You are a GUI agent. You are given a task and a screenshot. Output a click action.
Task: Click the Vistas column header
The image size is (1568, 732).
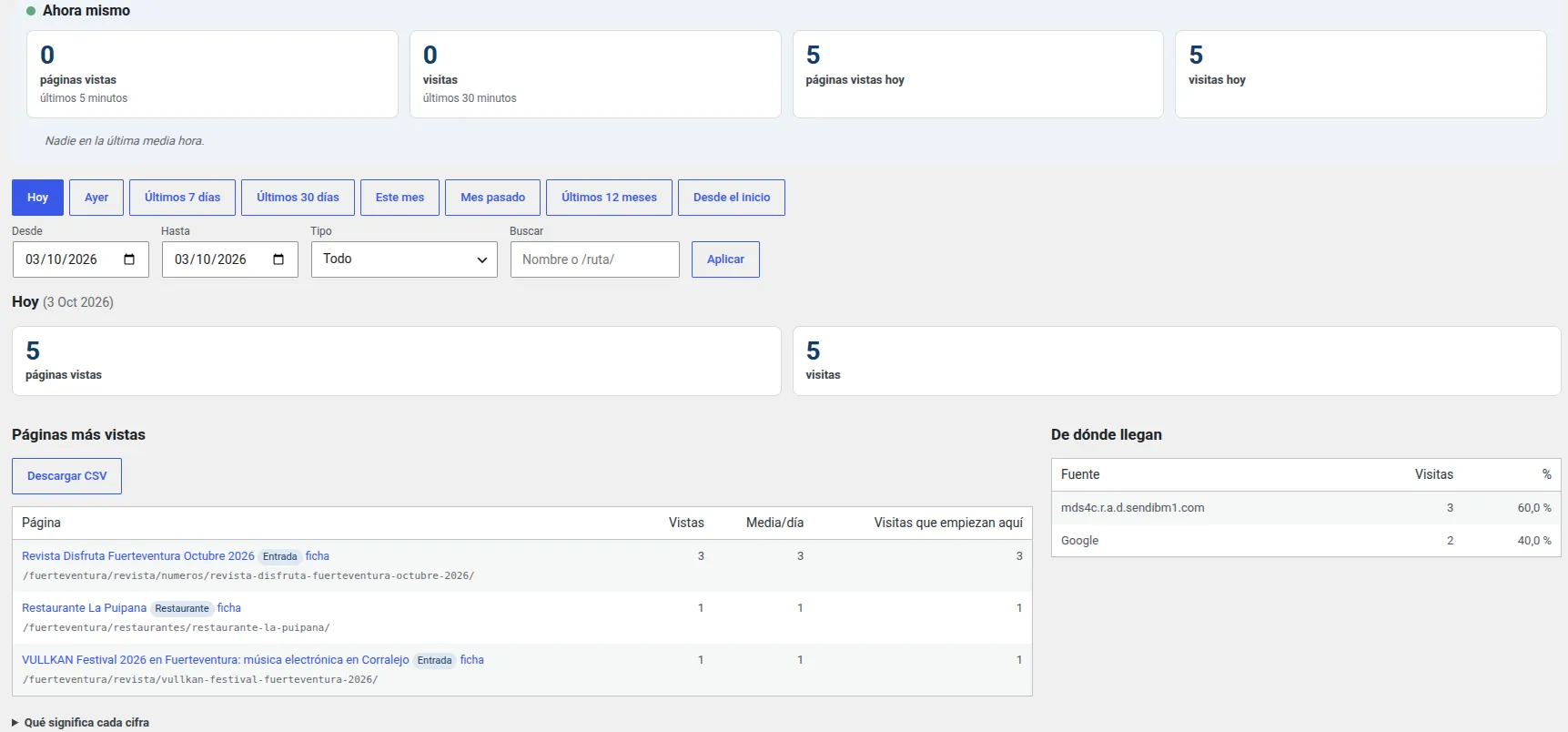(686, 523)
